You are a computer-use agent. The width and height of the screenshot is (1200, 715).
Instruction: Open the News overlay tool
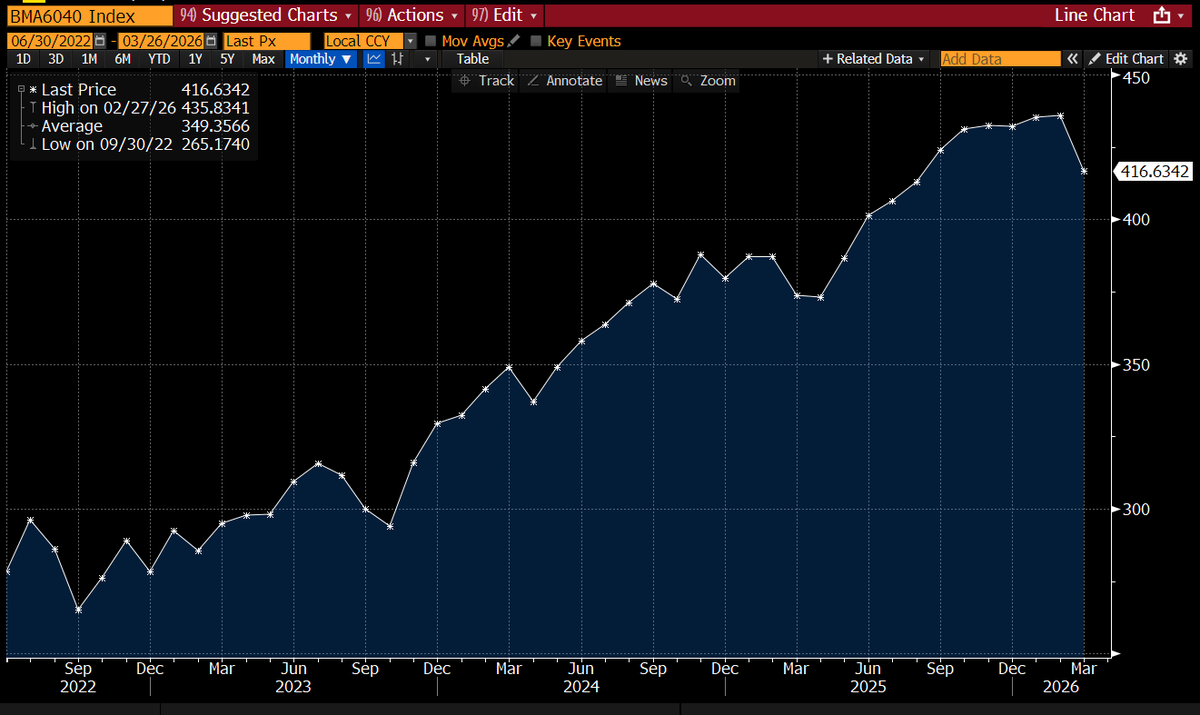pyautogui.click(x=641, y=81)
